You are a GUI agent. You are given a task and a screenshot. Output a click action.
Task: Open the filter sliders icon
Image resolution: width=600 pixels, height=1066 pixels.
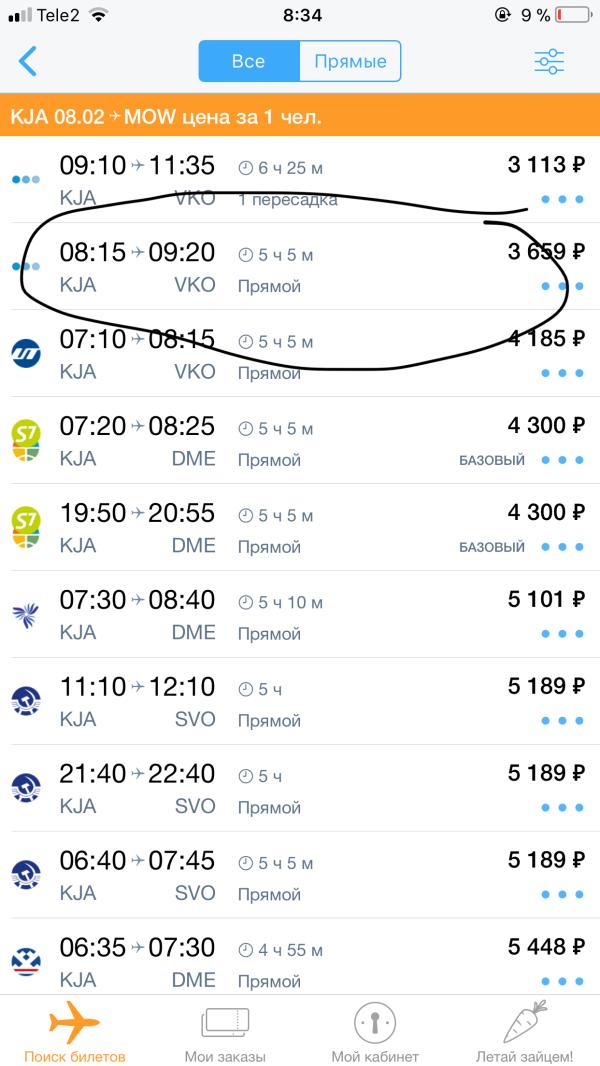coord(549,62)
